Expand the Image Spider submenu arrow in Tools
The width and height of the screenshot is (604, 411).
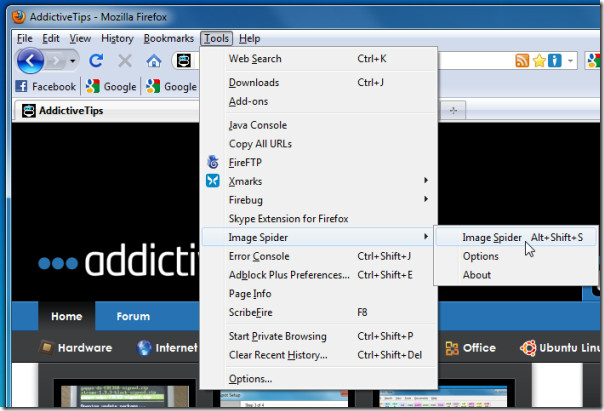426,237
